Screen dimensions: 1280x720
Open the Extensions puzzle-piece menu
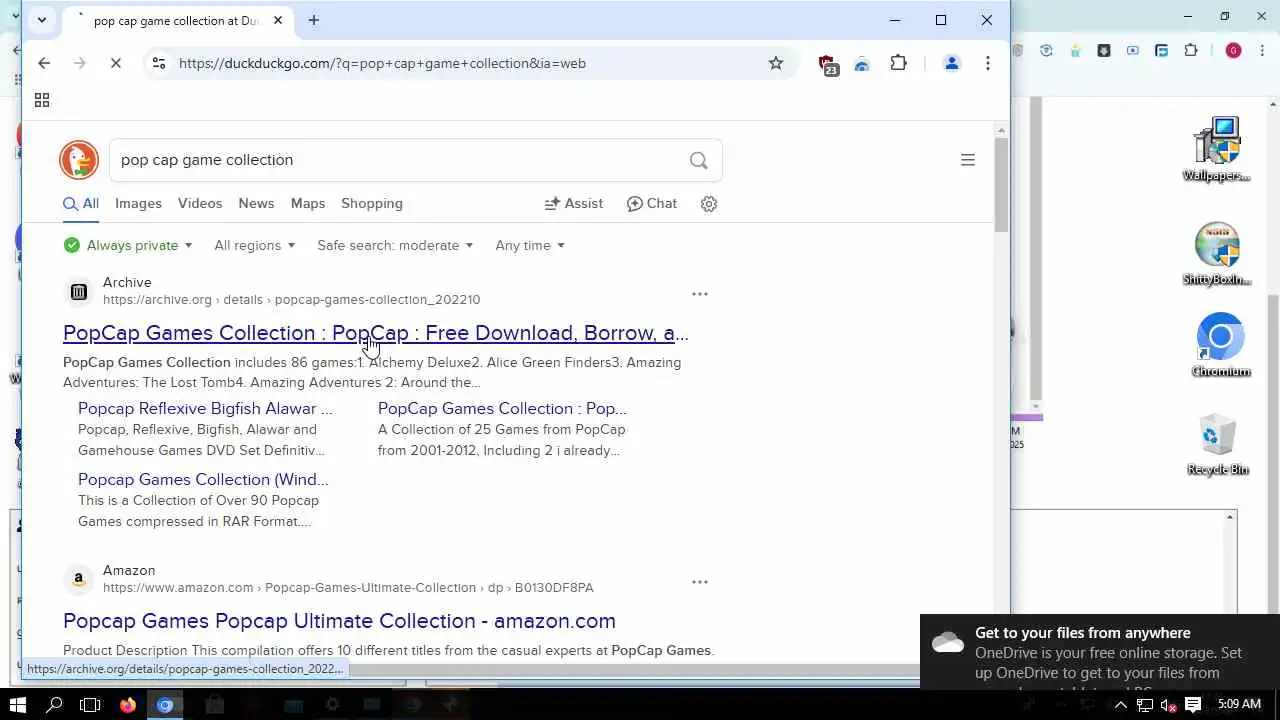(x=899, y=63)
